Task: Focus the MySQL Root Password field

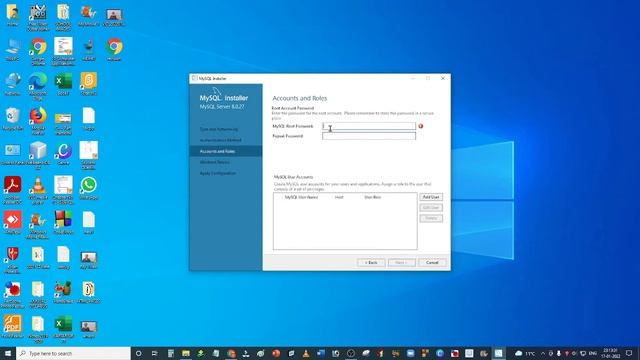Action: point(369,126)
